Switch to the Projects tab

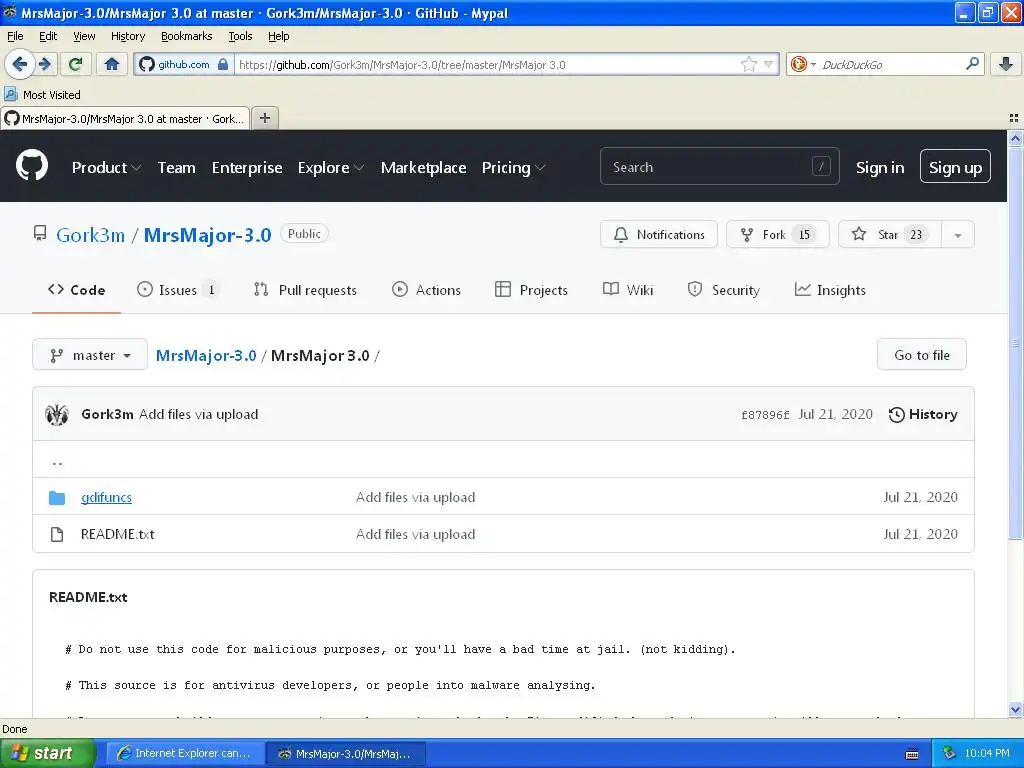tap(532, 290)
